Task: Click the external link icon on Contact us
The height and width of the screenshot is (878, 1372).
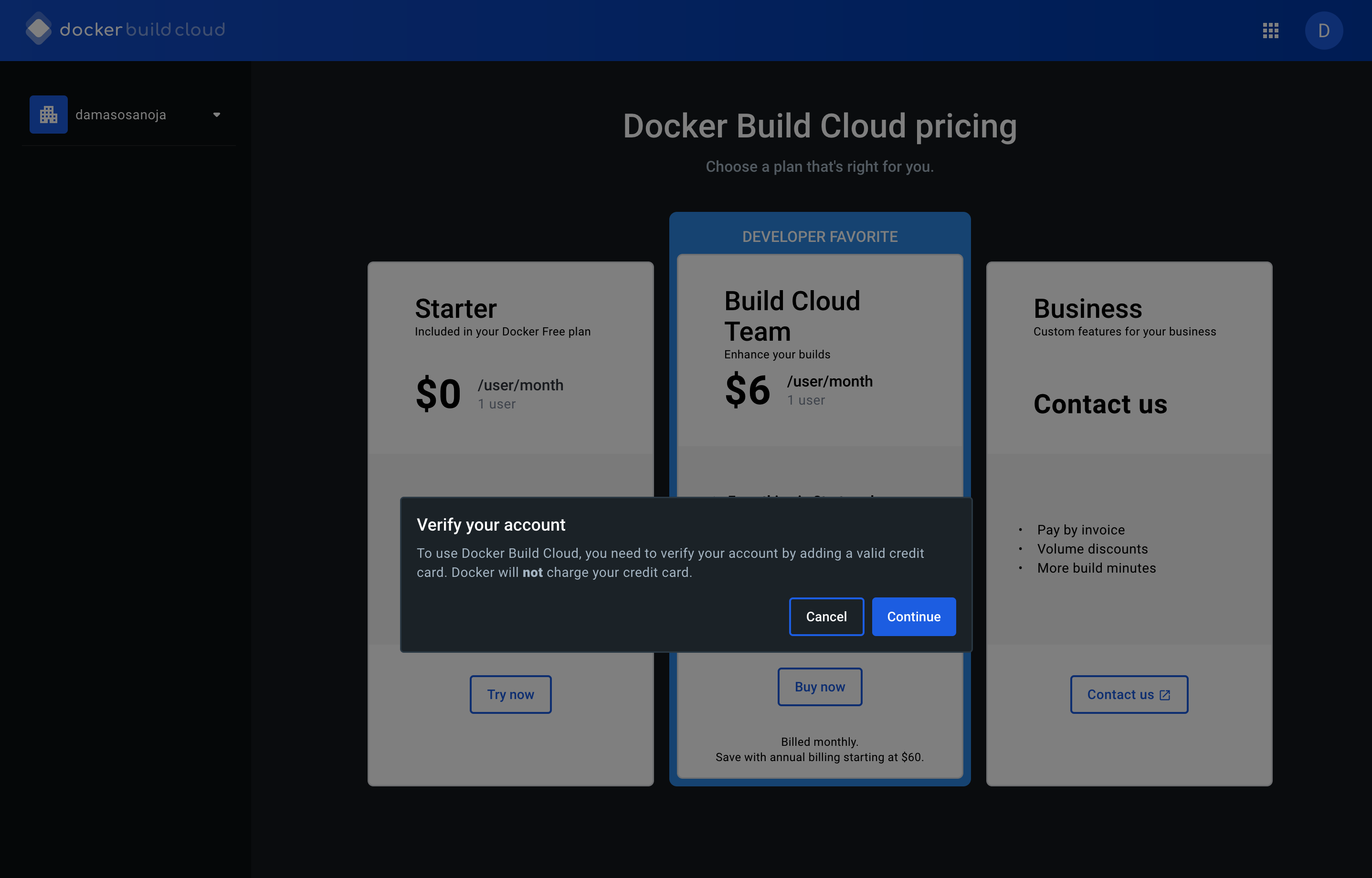Action: 1165,695
